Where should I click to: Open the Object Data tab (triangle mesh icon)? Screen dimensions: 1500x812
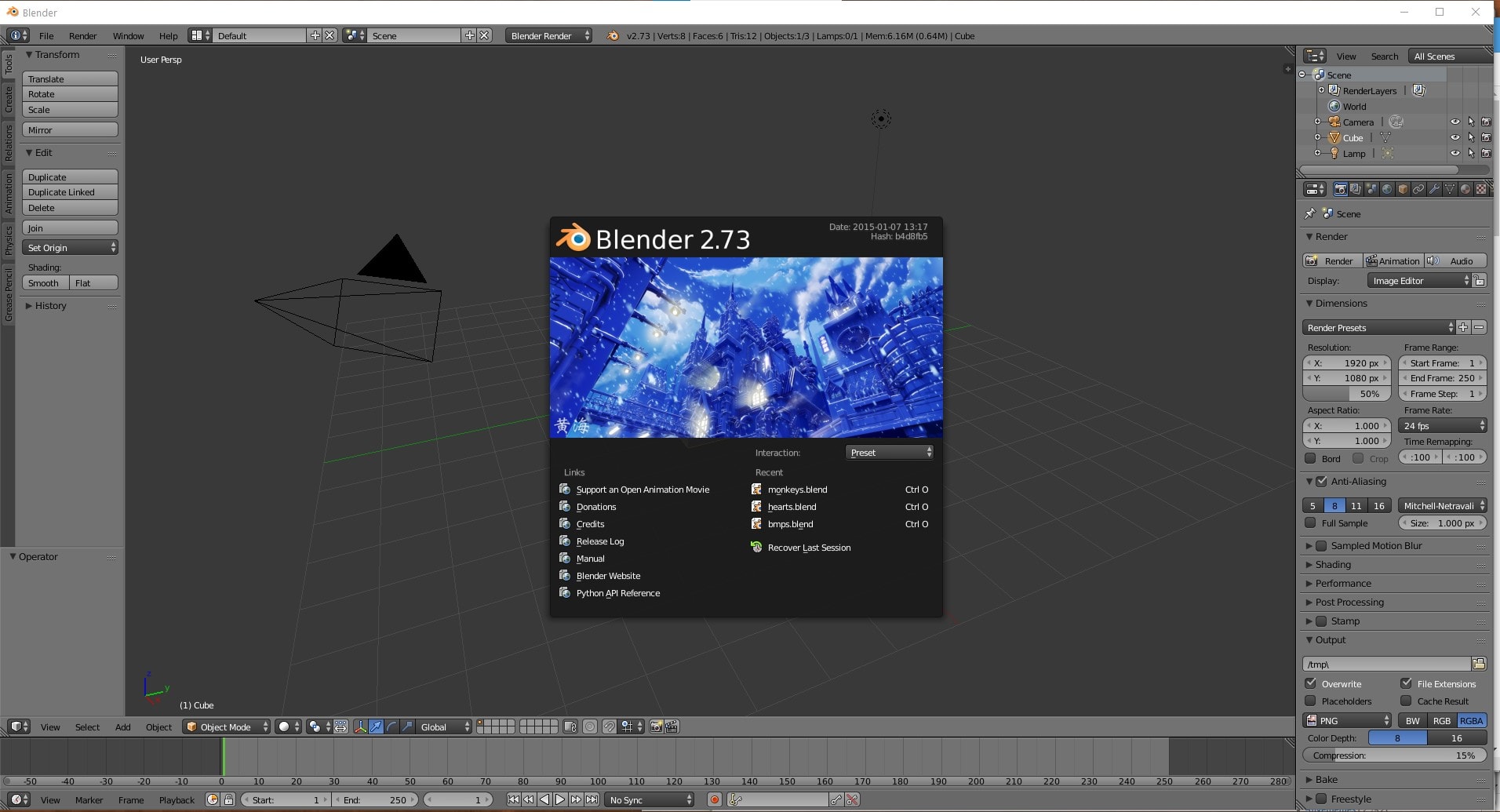click(1450, 189)
